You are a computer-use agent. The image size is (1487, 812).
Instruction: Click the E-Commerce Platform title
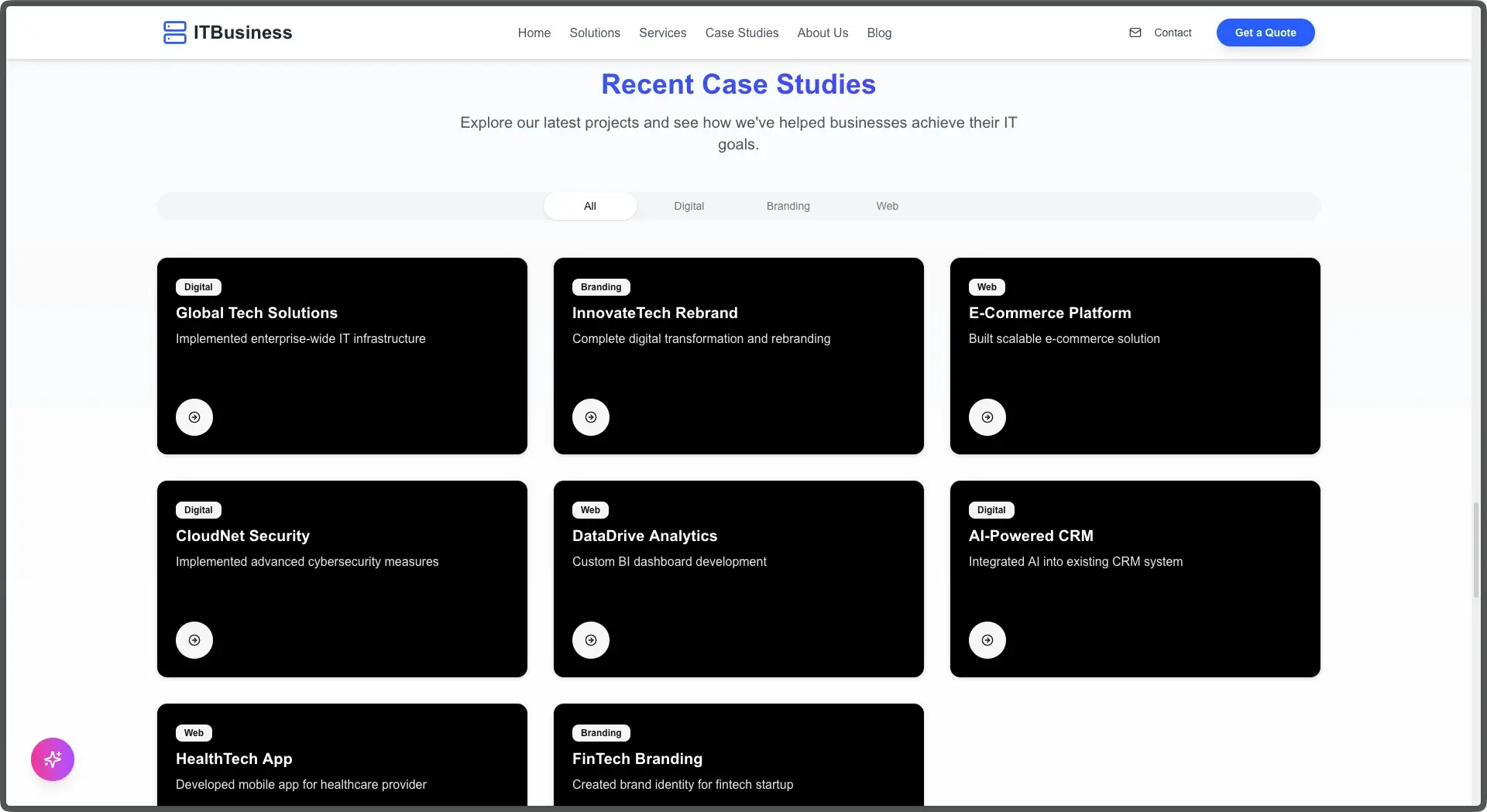pos(1050,313)
